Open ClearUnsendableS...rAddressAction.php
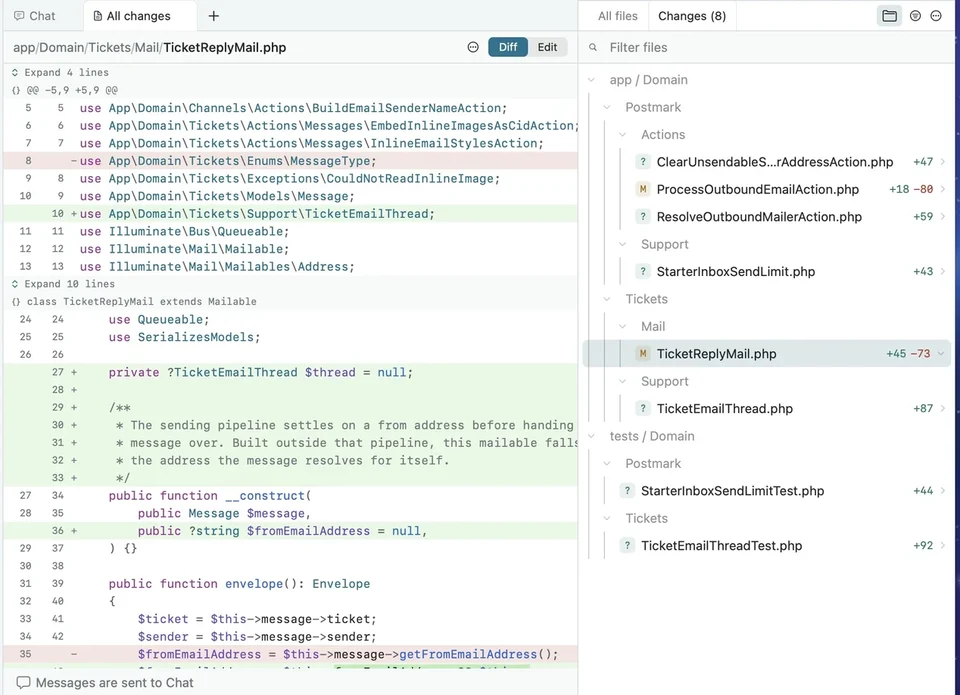 click(x=774, y=162)
